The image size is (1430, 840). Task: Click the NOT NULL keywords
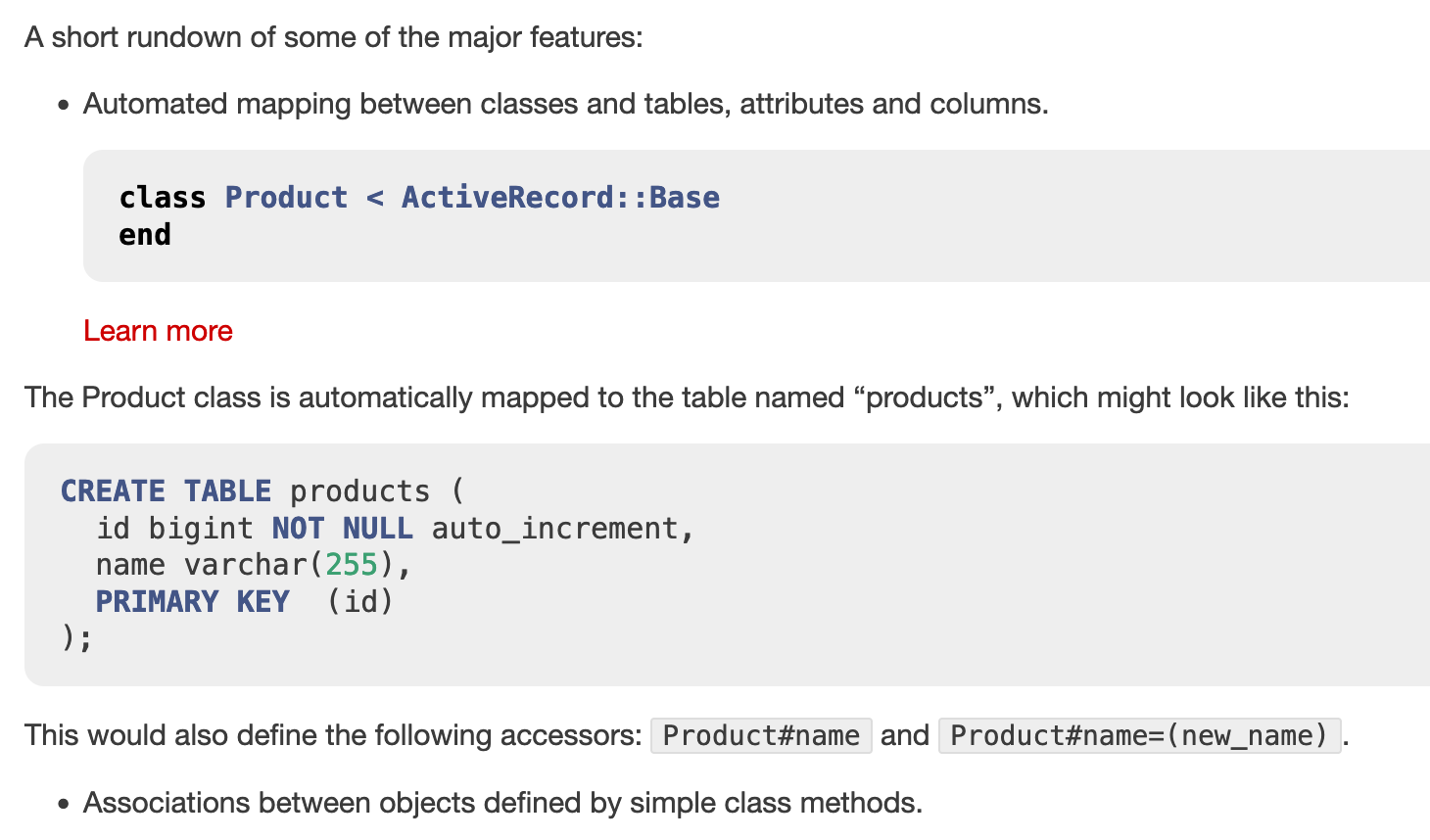coord(342,529)
